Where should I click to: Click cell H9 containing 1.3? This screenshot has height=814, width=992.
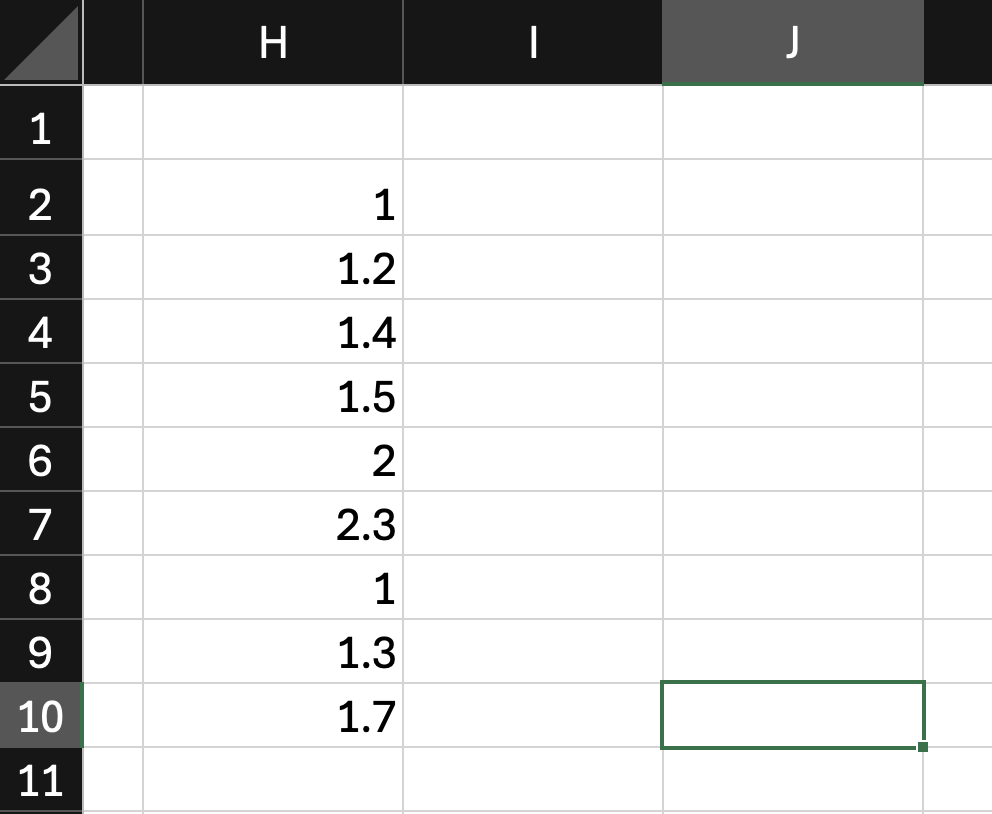coord(273,651)
